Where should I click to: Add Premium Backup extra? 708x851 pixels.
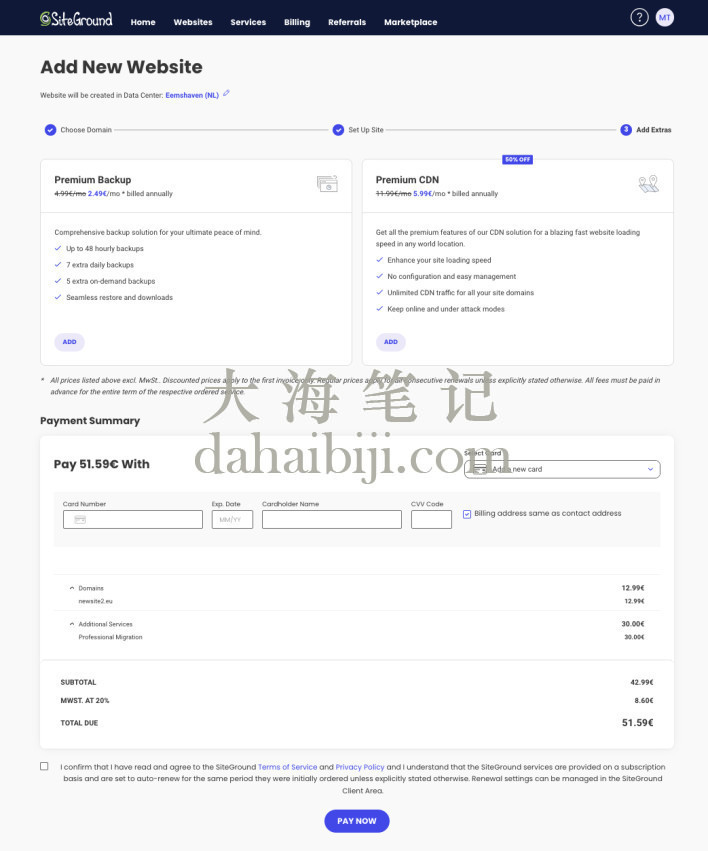pyautogui.click(x=69, y=342)
